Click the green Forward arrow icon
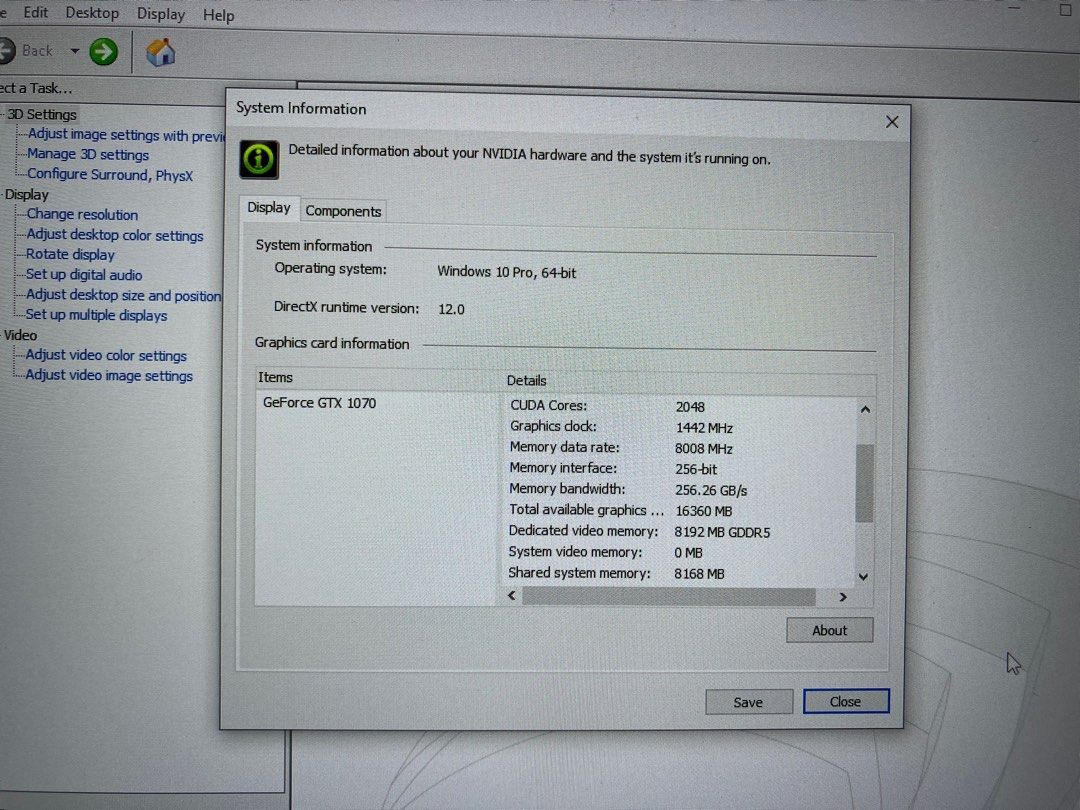This screenshot has height=810, width=1080. pyautogui.click(x=103, y=51)
